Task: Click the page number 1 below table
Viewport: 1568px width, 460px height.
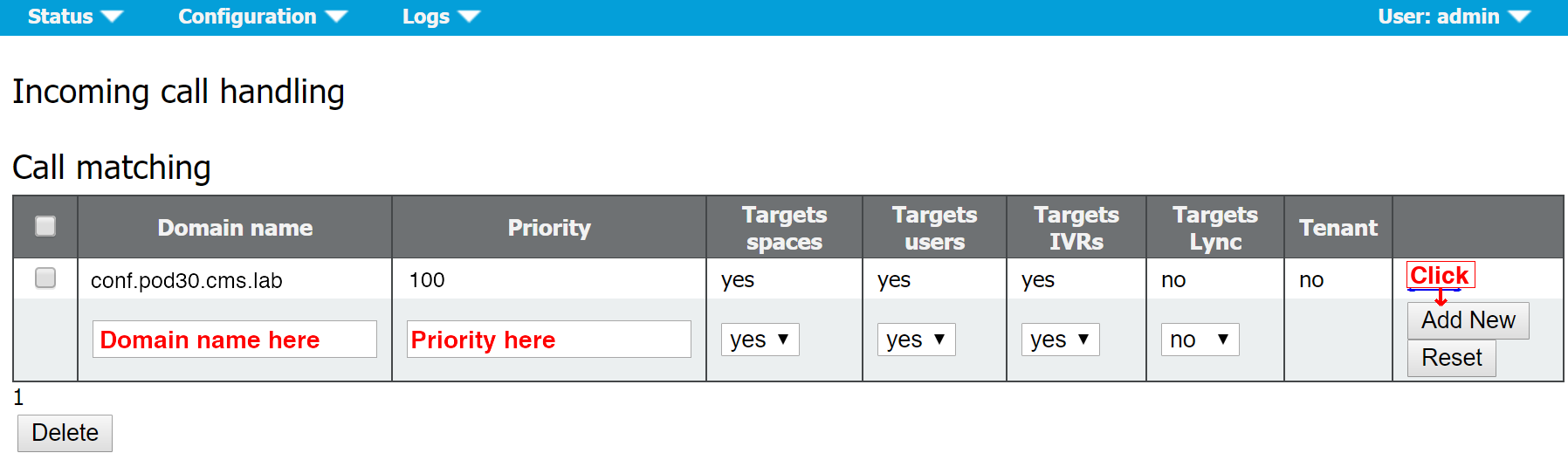Action: click(x=18, y=398)
